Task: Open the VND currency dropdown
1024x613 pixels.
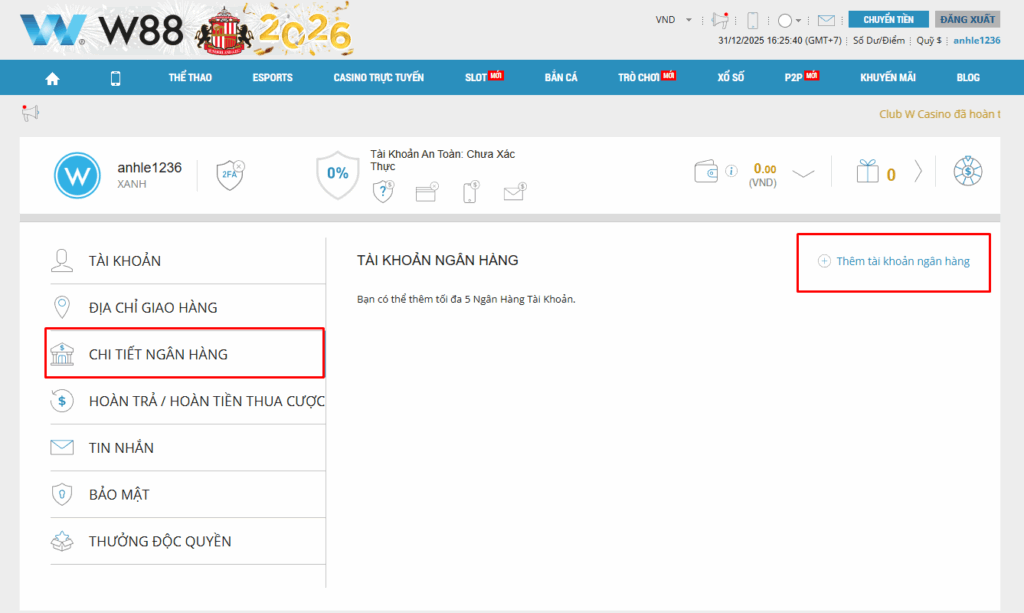Action: point(672,20)
